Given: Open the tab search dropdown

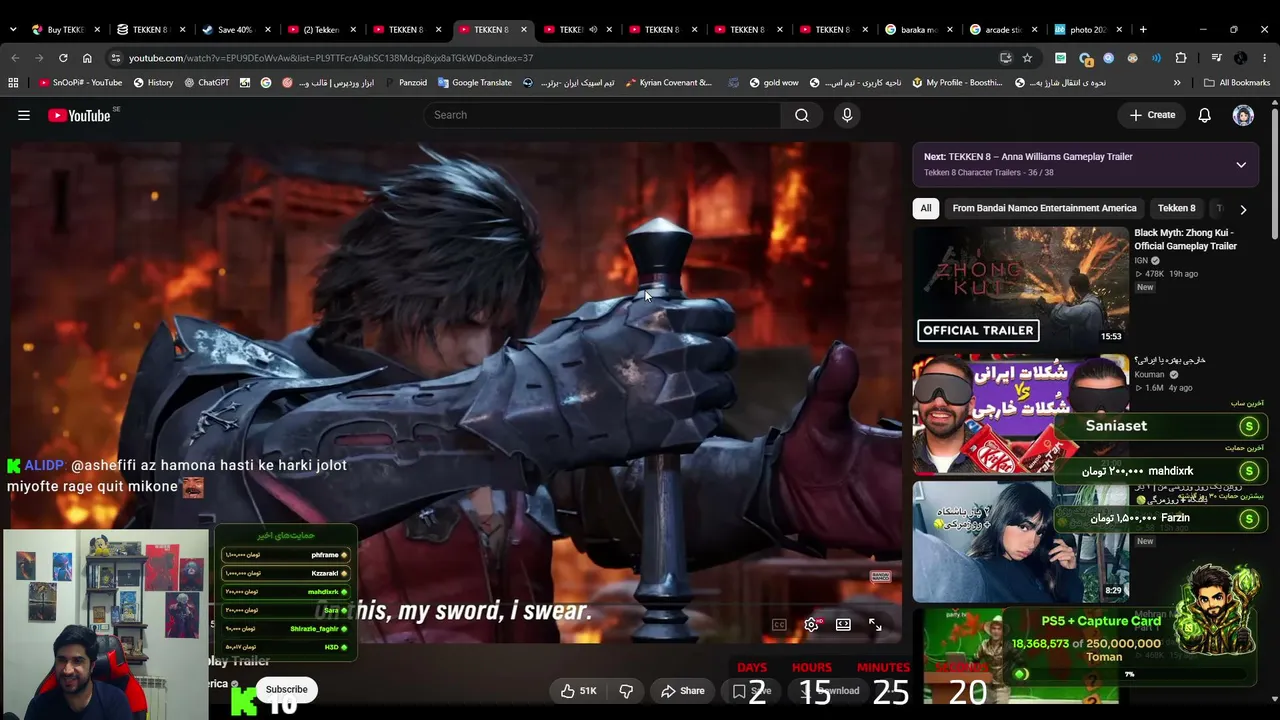Looking at the screenshot, I should [x=13, y=30].
